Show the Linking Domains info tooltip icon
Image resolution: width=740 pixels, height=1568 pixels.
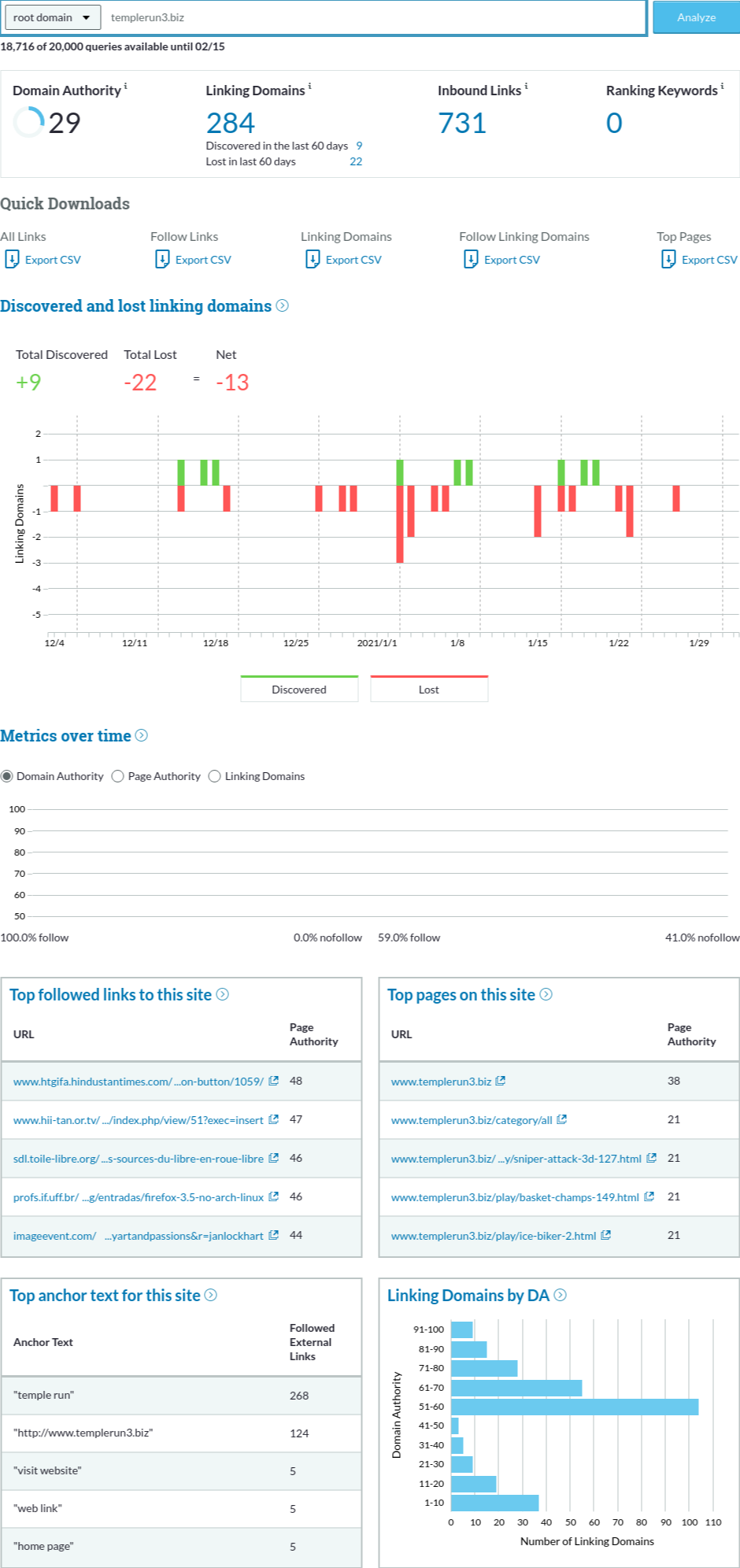[309, 86]
